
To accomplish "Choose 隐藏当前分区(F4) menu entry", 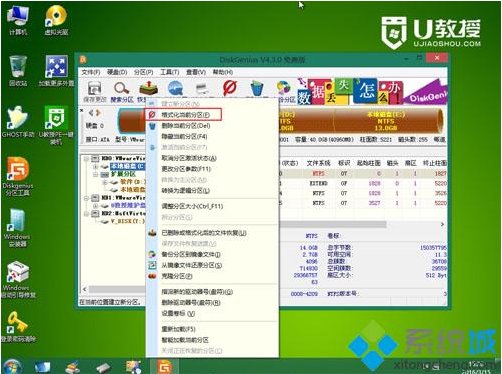I will (x=212, y=137).
